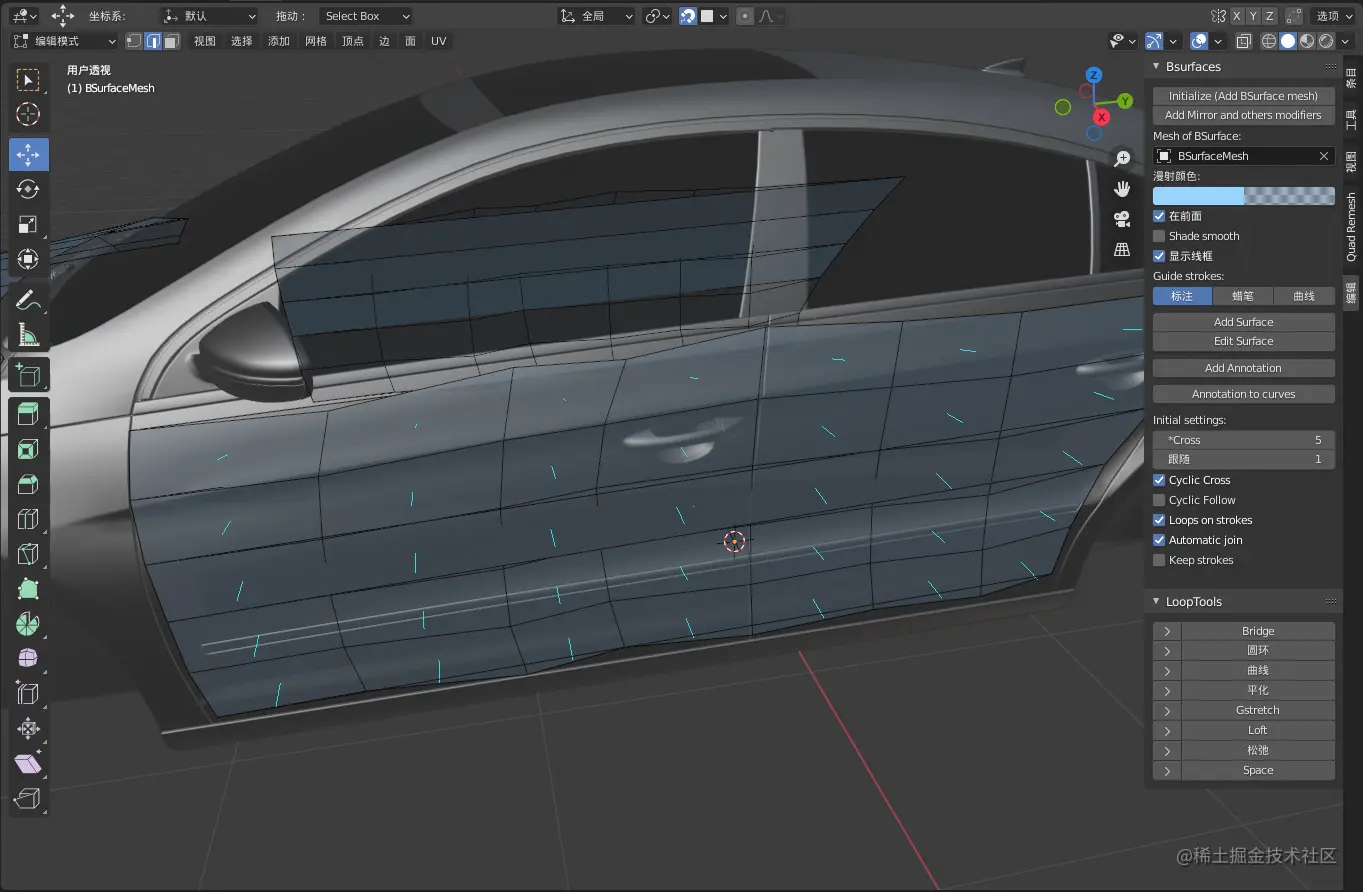
Task: Pick the Measure tool
Action: tap(28, 335)
